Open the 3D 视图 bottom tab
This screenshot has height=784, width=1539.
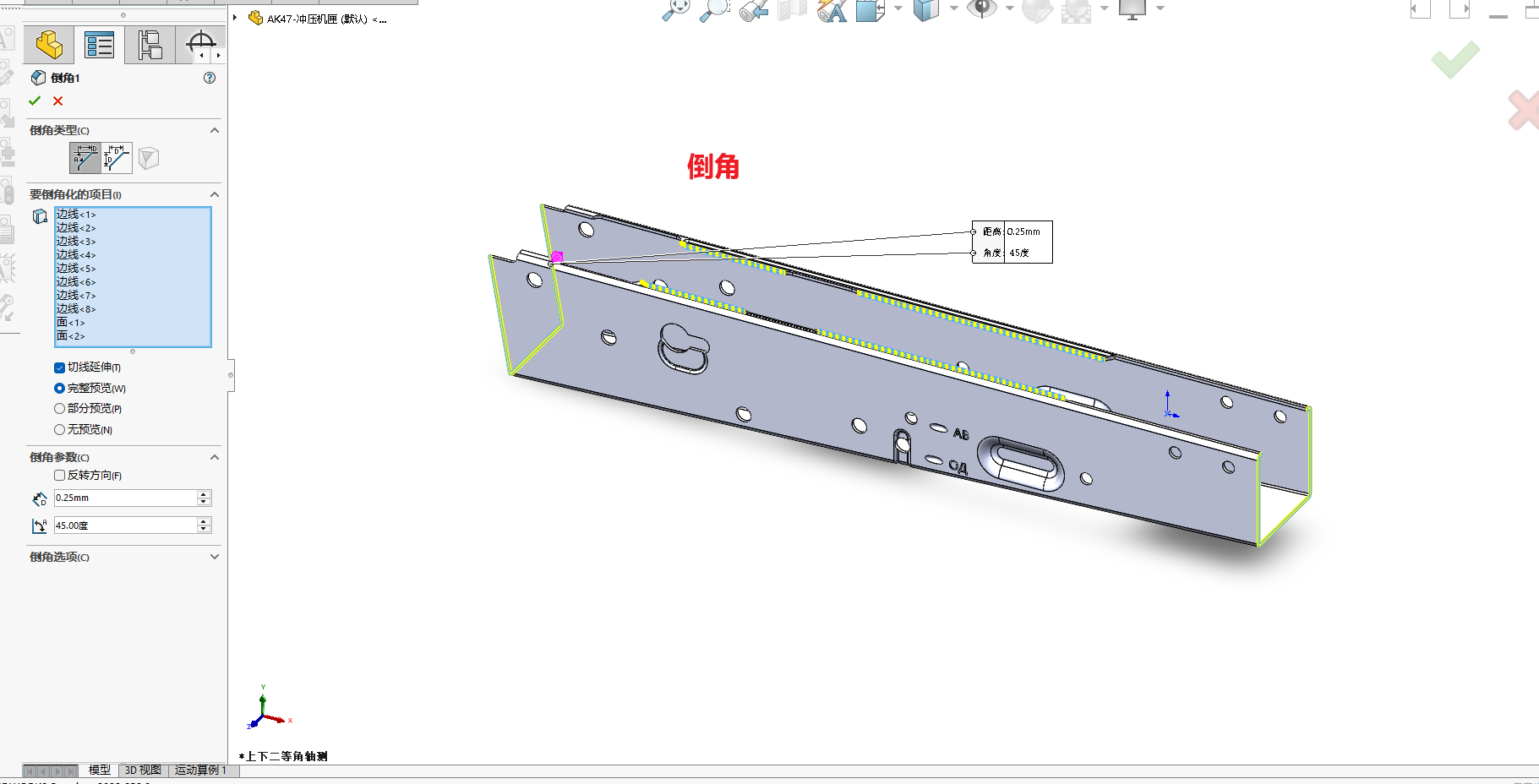[x=143, y=770]
